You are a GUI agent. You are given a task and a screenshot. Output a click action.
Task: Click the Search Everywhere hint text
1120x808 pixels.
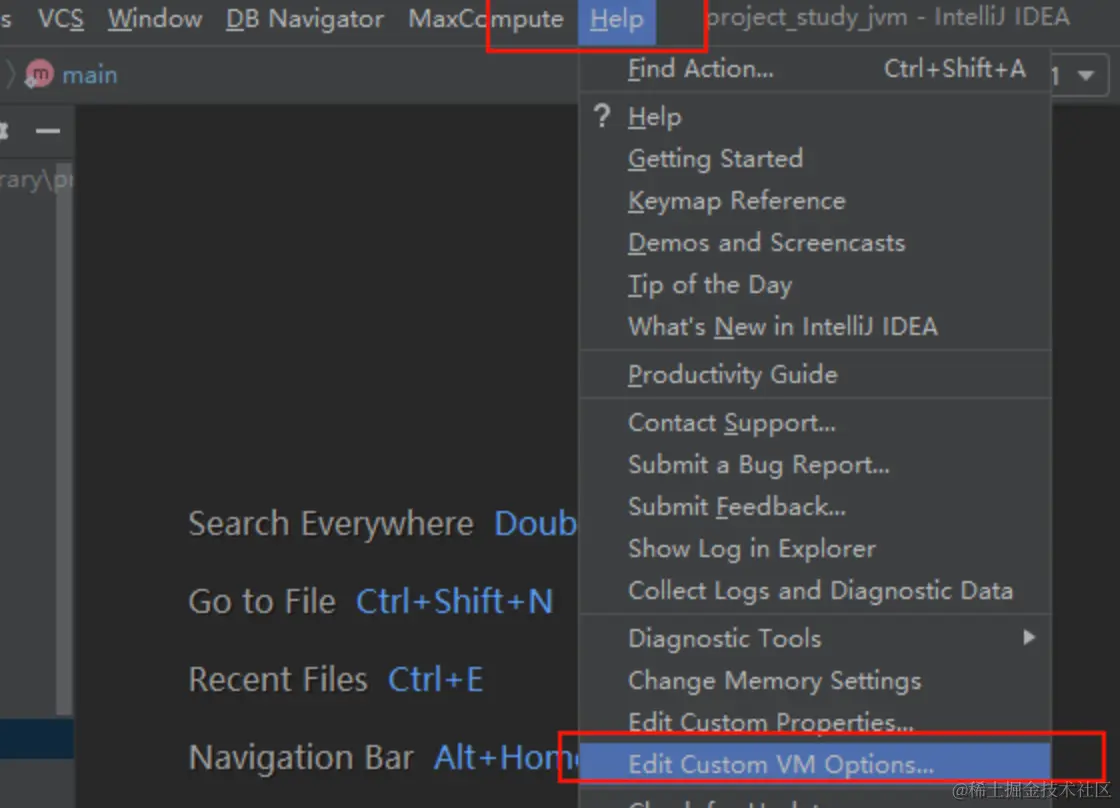[331, 524]
